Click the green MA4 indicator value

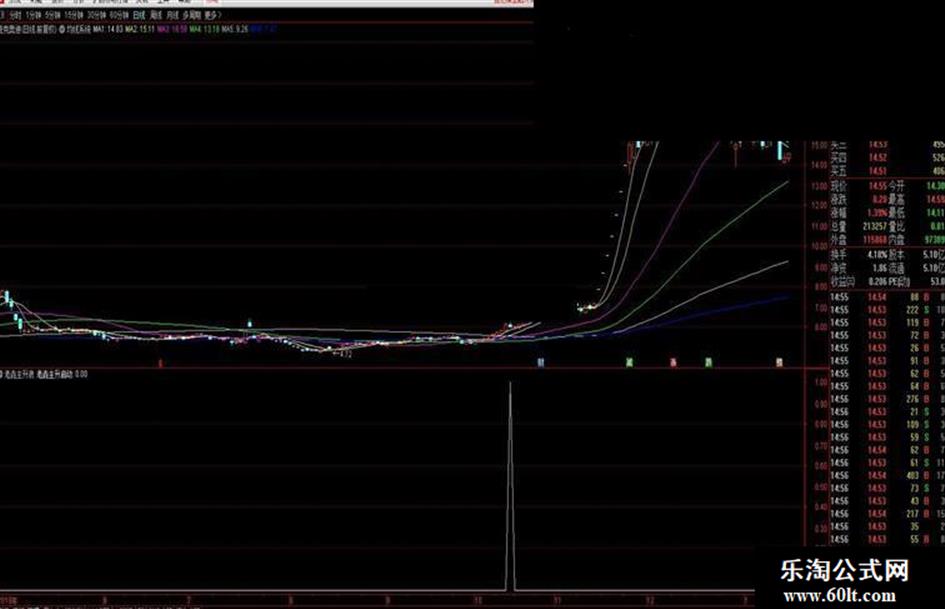(204, 29)
